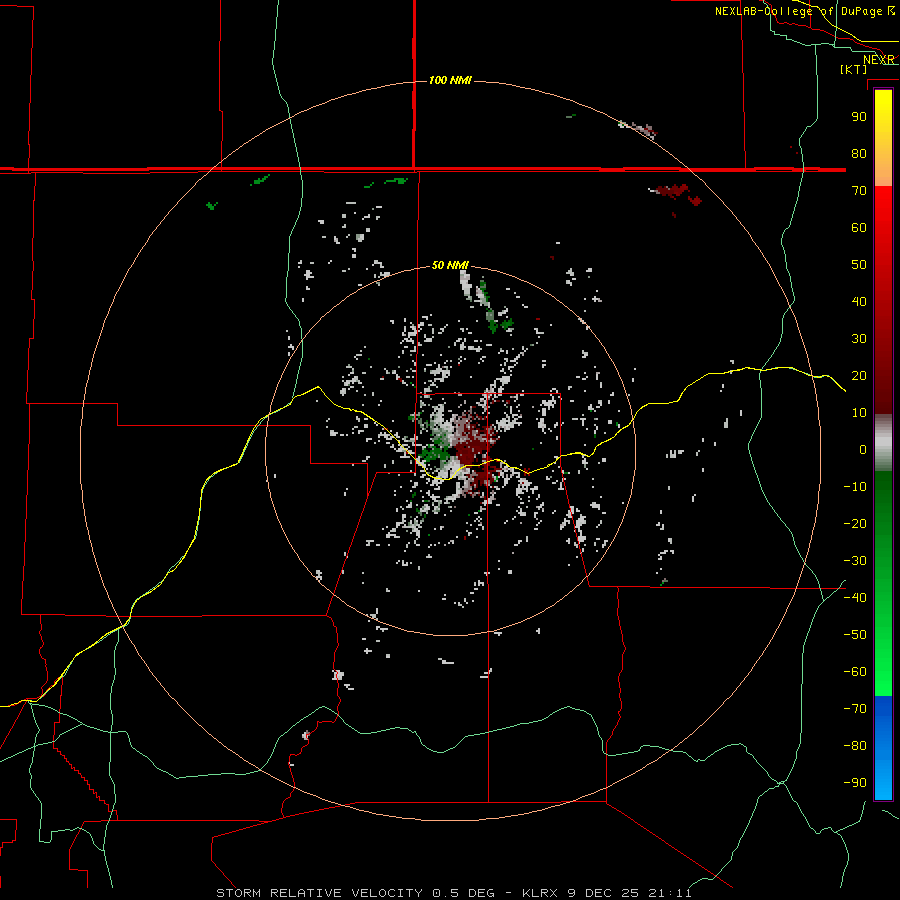Click the gray zero-velocity segment of color bar

coord(883,443)
